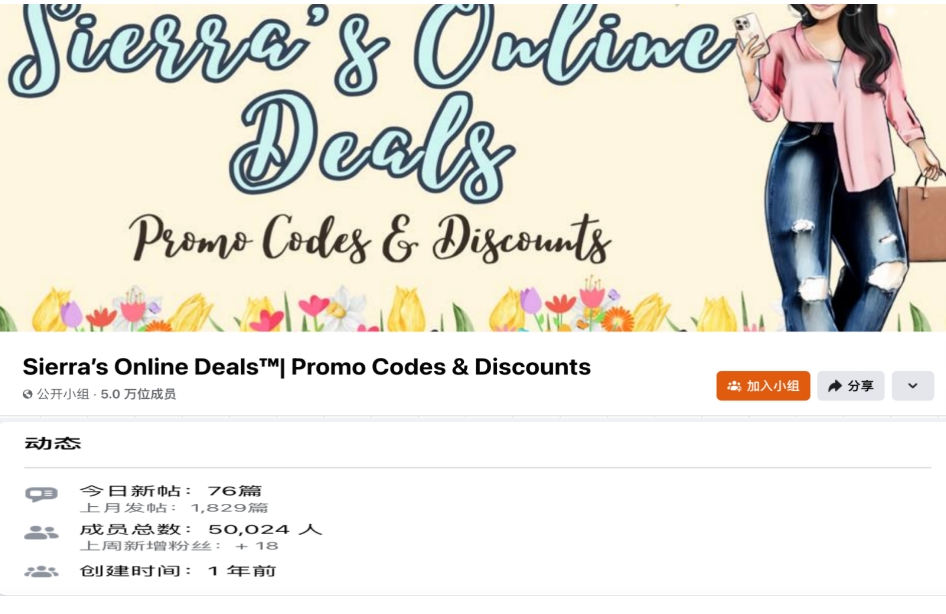Click the 成员总数 50,024 人 line
This screenshot has height=614, width=946.
201,530
